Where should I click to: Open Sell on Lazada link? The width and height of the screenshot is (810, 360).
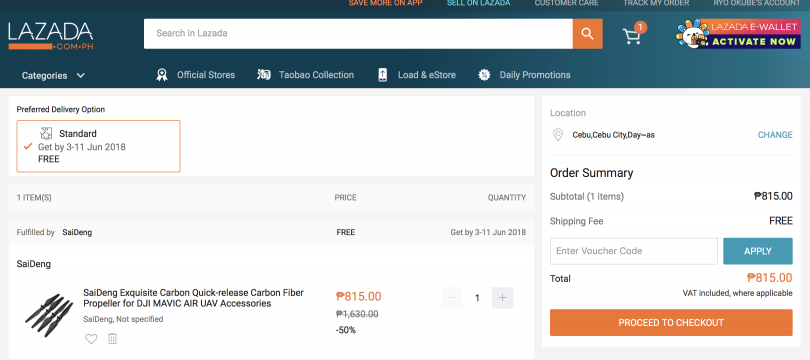click(478, 3)
